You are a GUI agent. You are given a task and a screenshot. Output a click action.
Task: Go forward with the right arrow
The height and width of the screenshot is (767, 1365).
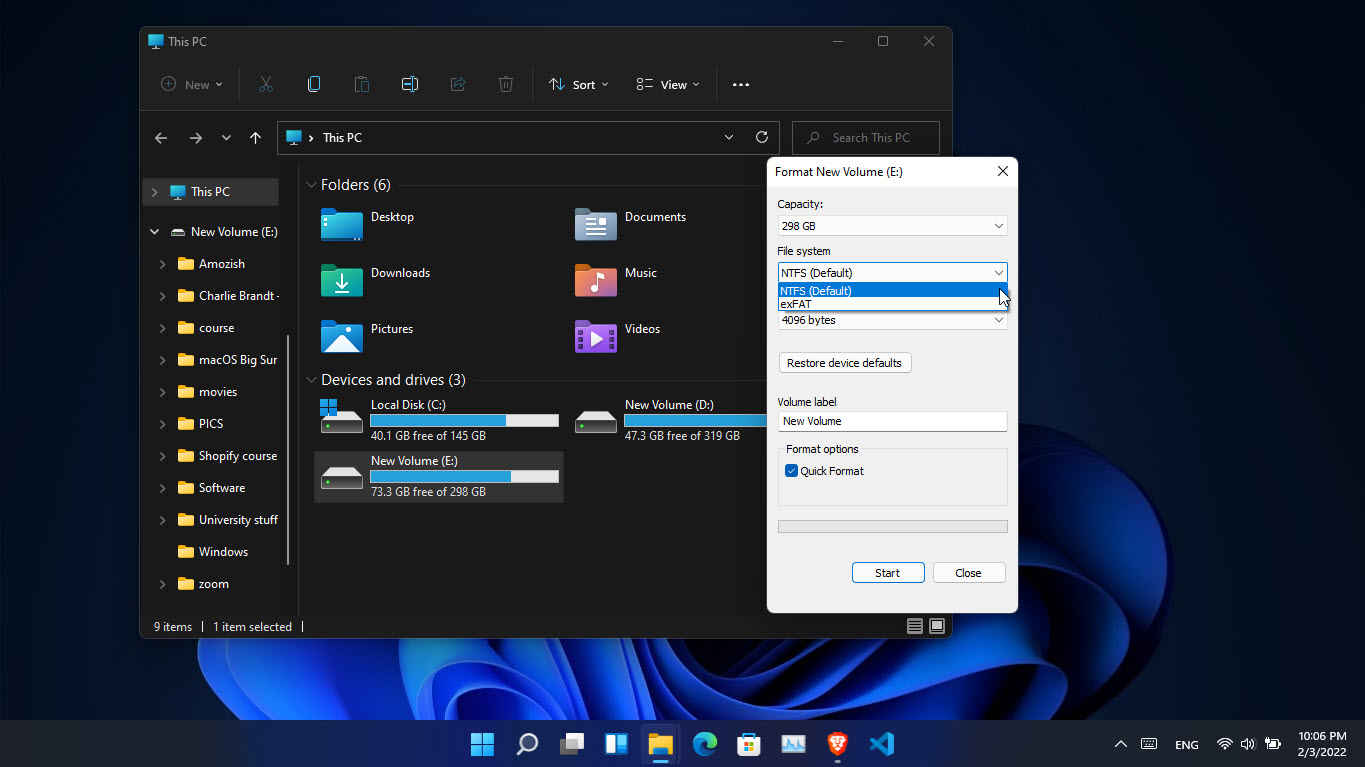pyautogui.click(x=196, y=138)
